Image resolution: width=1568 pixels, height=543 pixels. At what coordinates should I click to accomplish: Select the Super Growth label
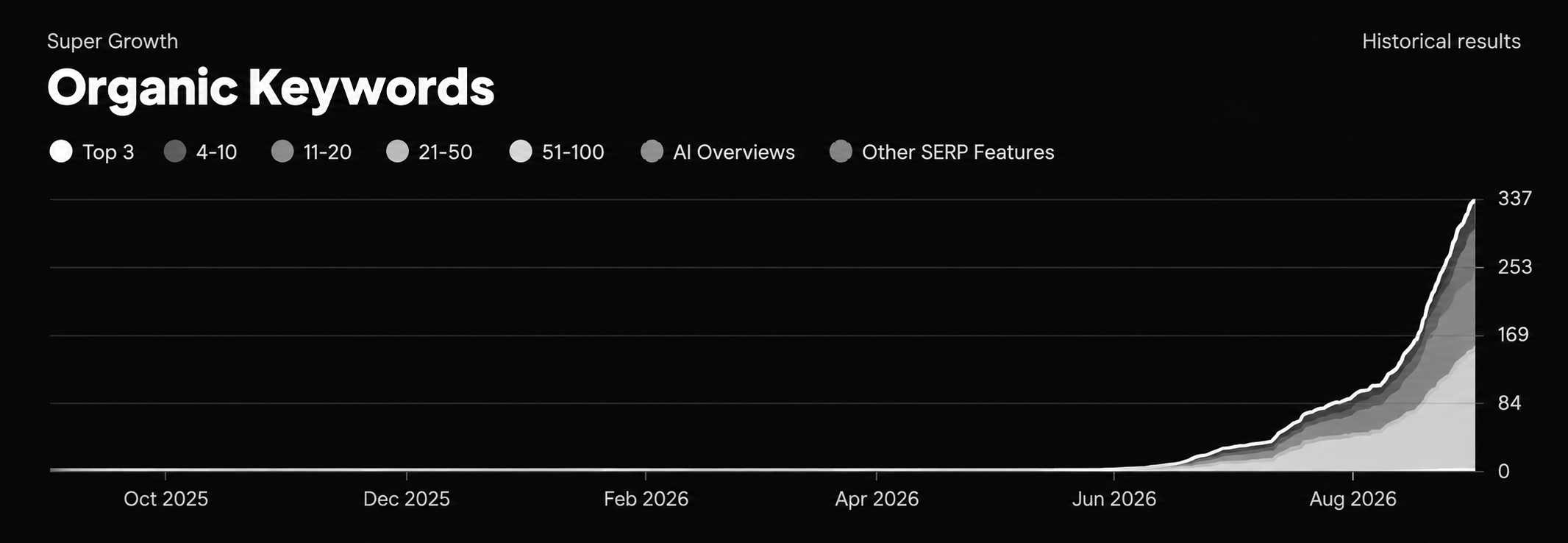point(113,41)
